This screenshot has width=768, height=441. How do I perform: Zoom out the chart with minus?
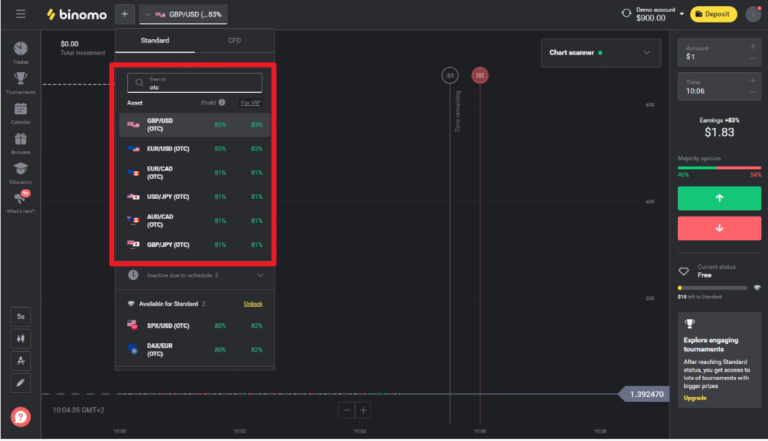click(346, 410)
